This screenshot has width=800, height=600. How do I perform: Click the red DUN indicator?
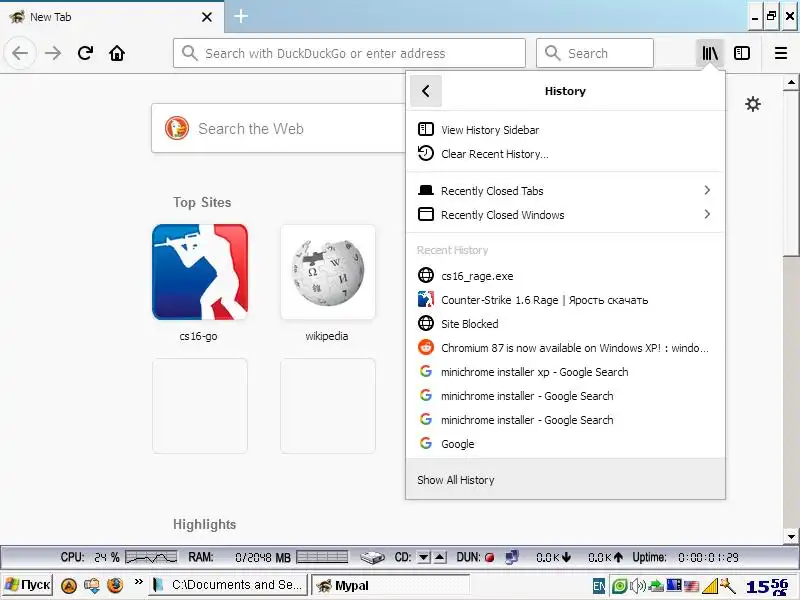pos(489,557)
